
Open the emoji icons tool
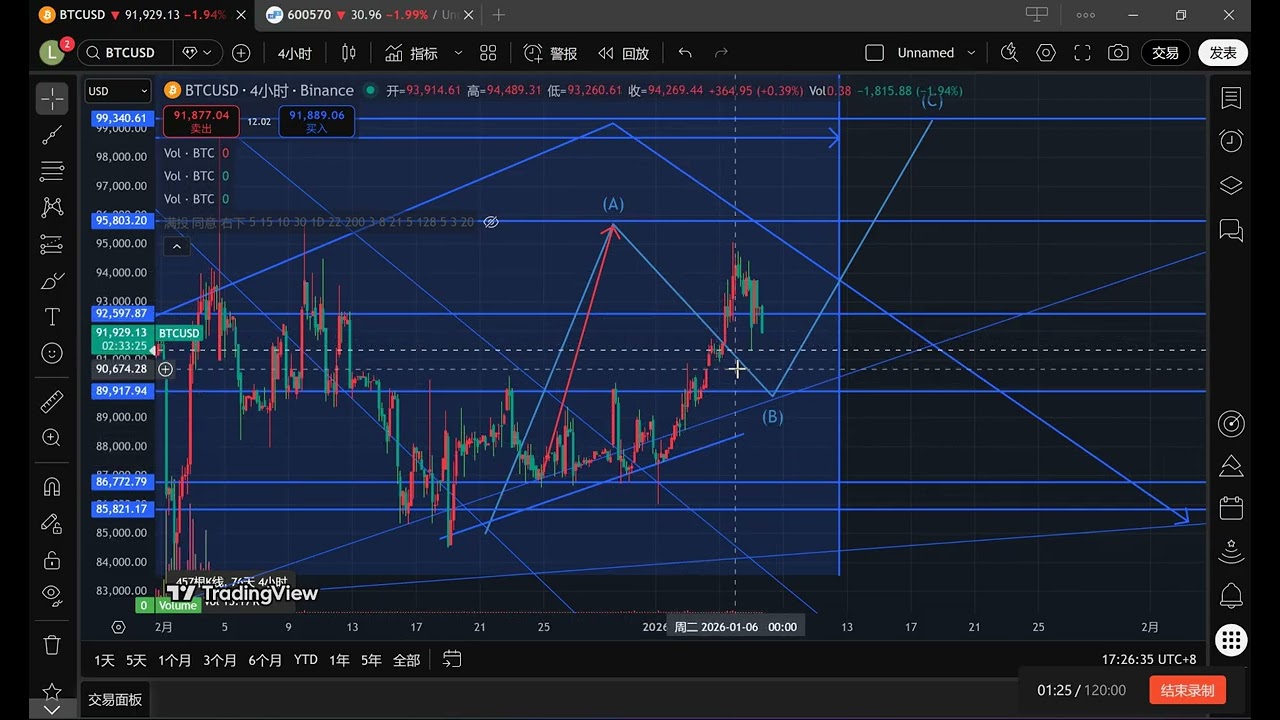tap(52, 353)
